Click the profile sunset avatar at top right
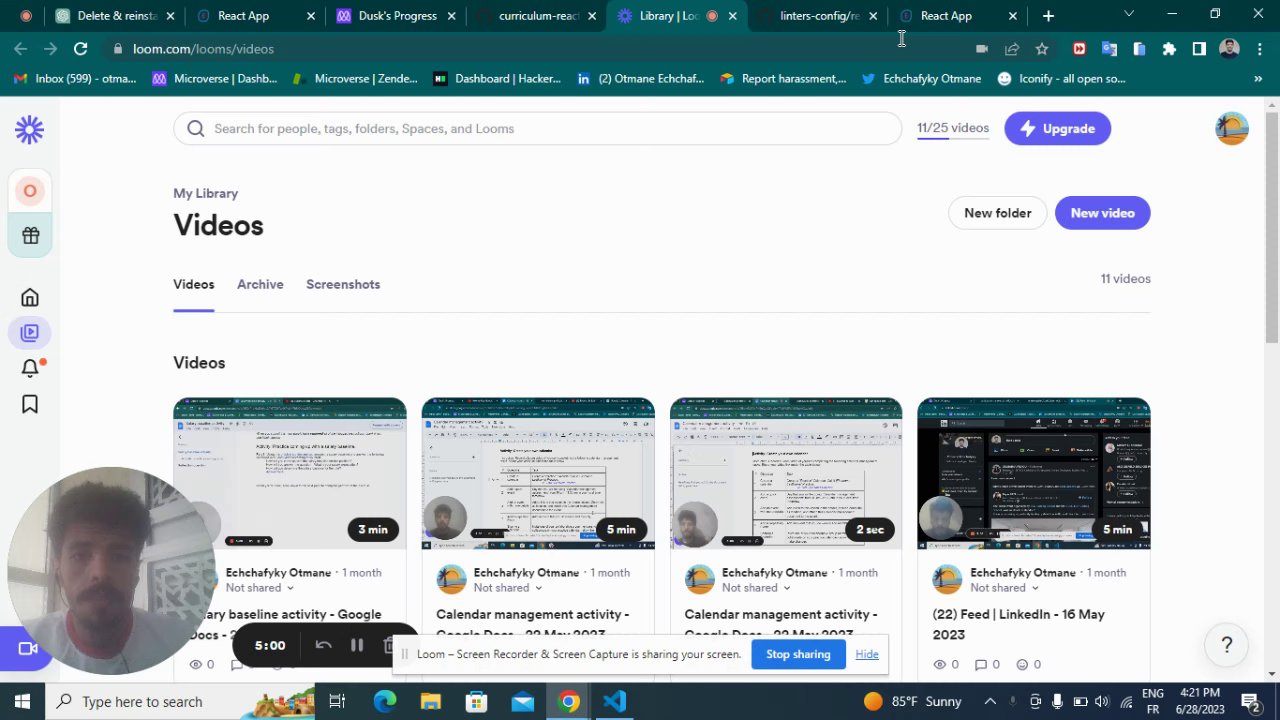1280x720 pixels. 1232,129
